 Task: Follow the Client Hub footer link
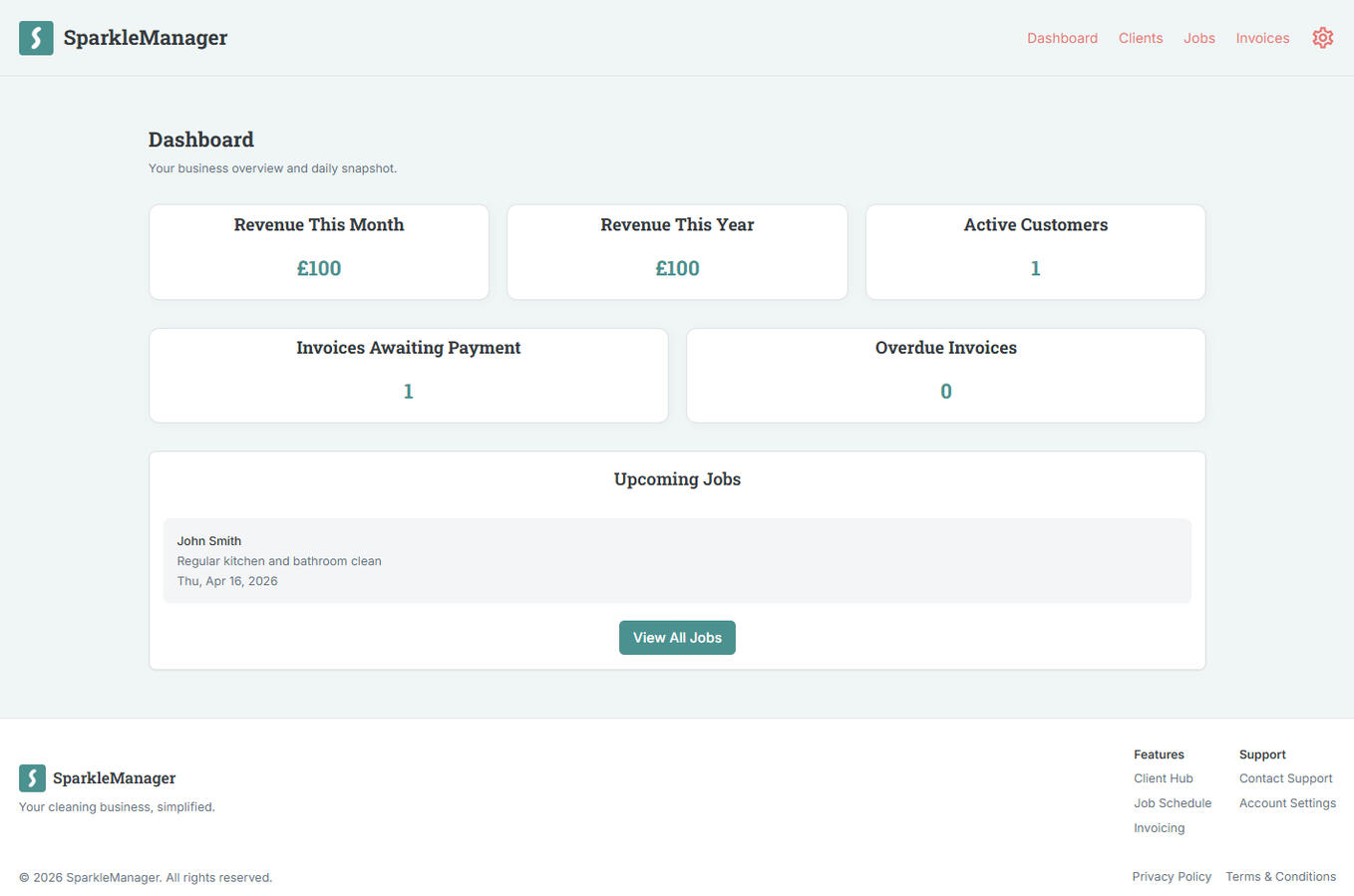click(x=1163, y=778)
